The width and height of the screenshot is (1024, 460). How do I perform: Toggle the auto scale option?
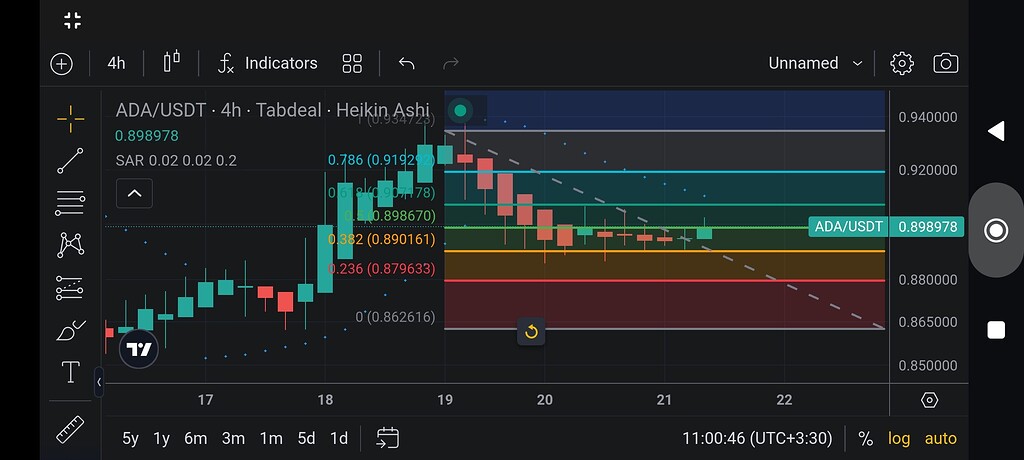tap(940, 438)
